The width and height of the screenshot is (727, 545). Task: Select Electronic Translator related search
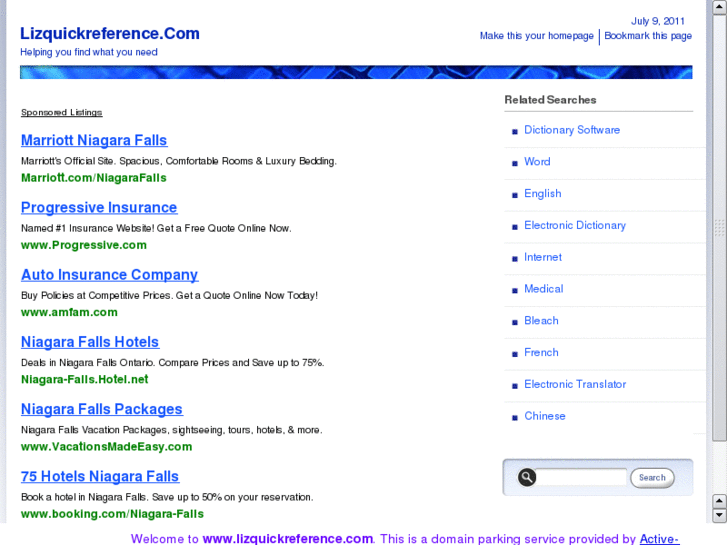pos(575,385)
